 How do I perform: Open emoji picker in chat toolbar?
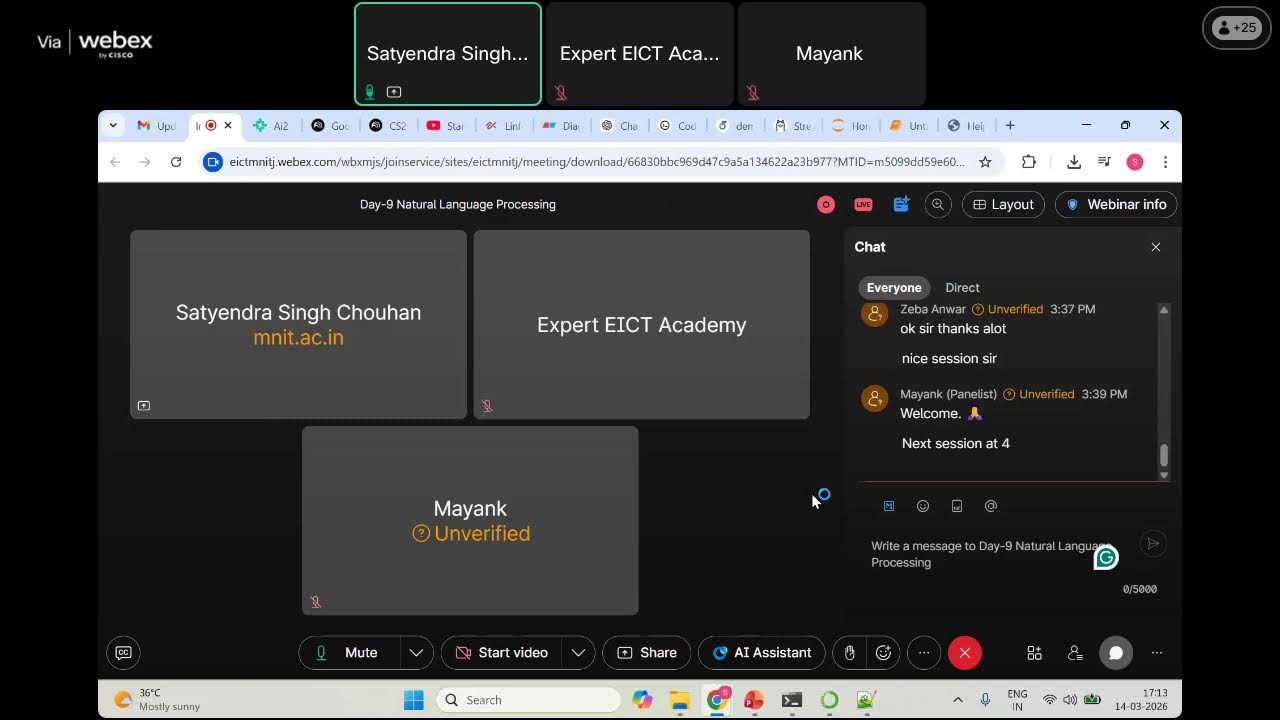point(923,506)
